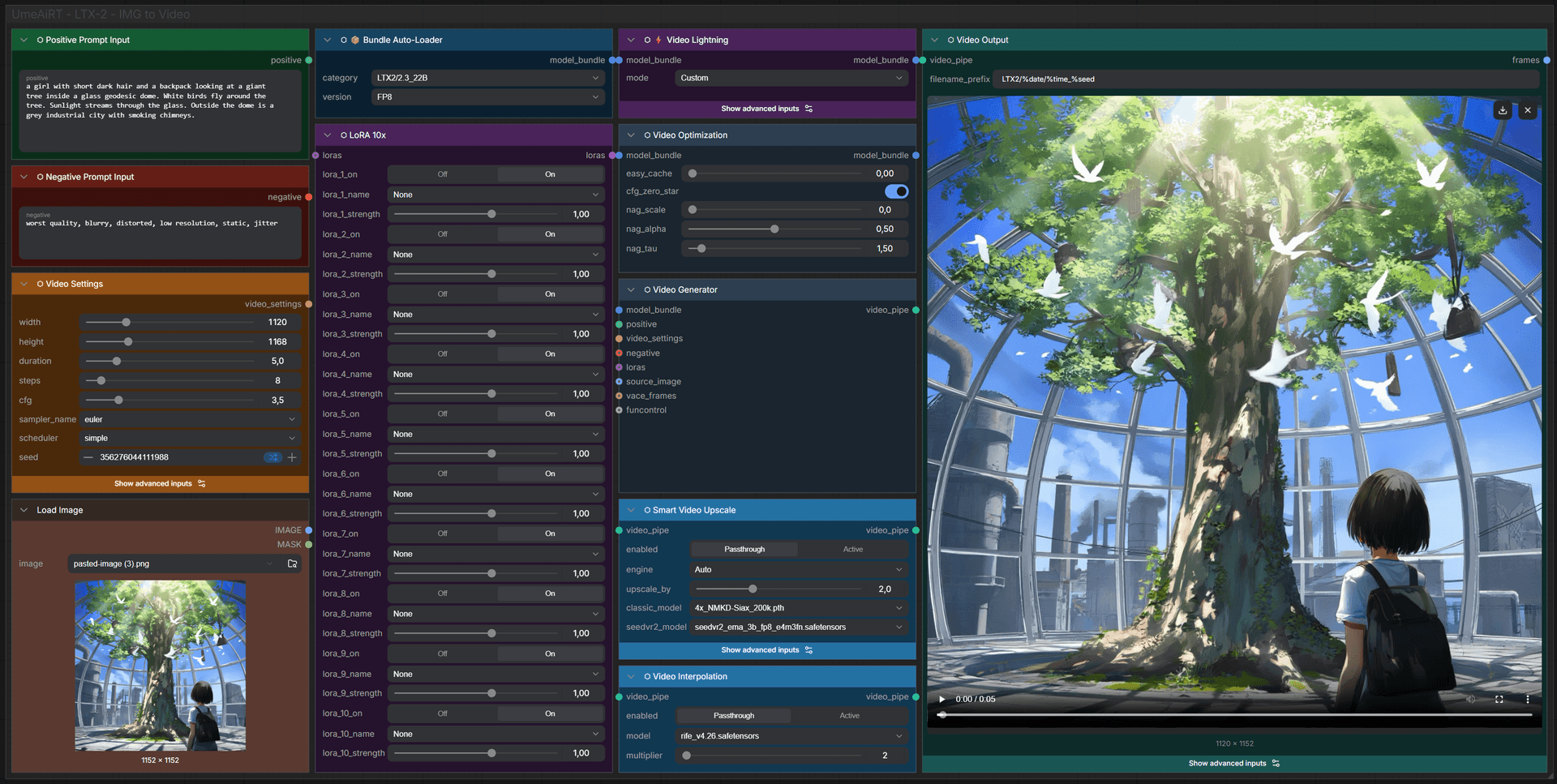Select the Video Generator node title

[684, 289]
